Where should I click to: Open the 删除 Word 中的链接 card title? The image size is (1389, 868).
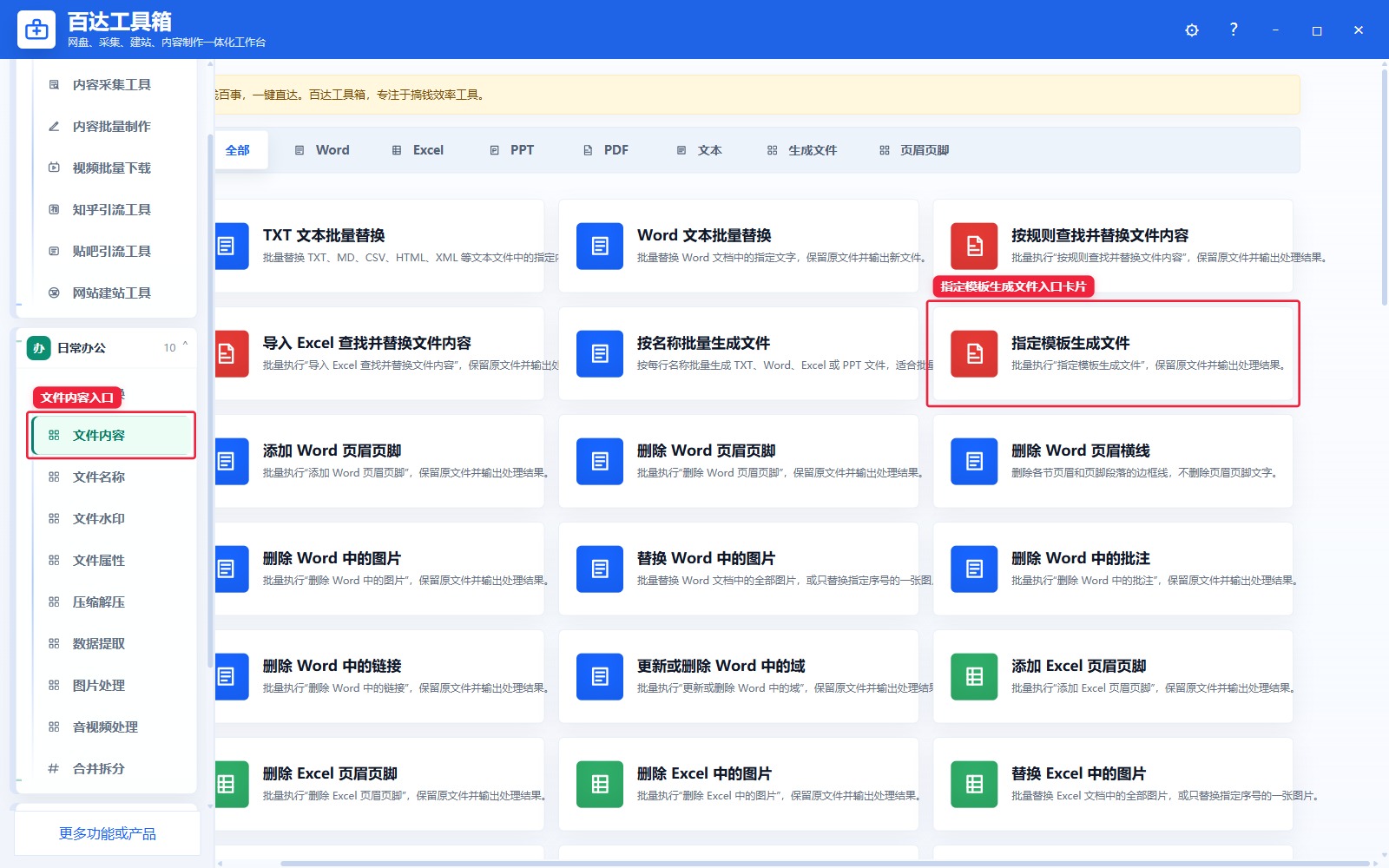[332, 666]
